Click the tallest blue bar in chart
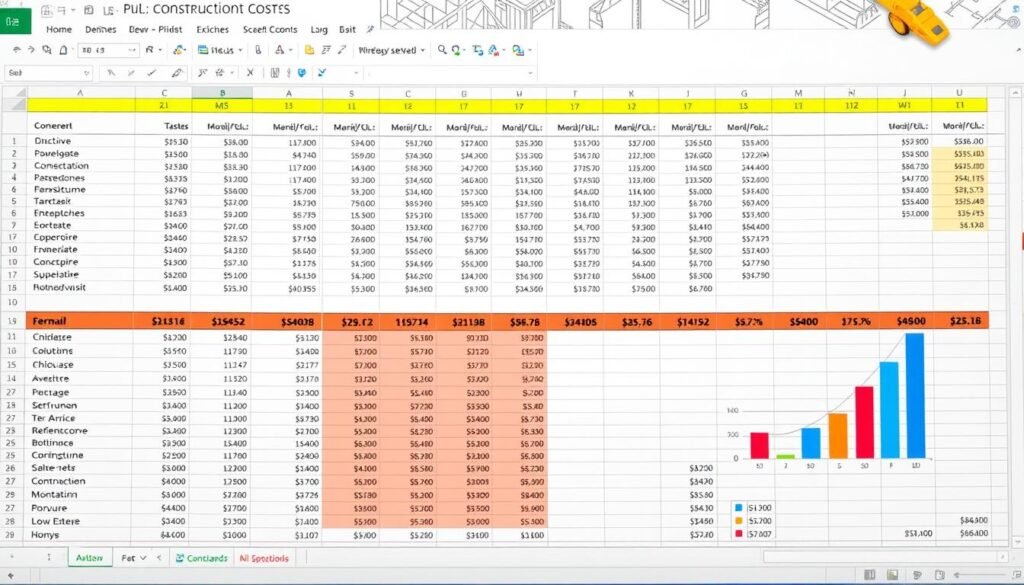Screen dimensions: 1024x585 (914, 396)
